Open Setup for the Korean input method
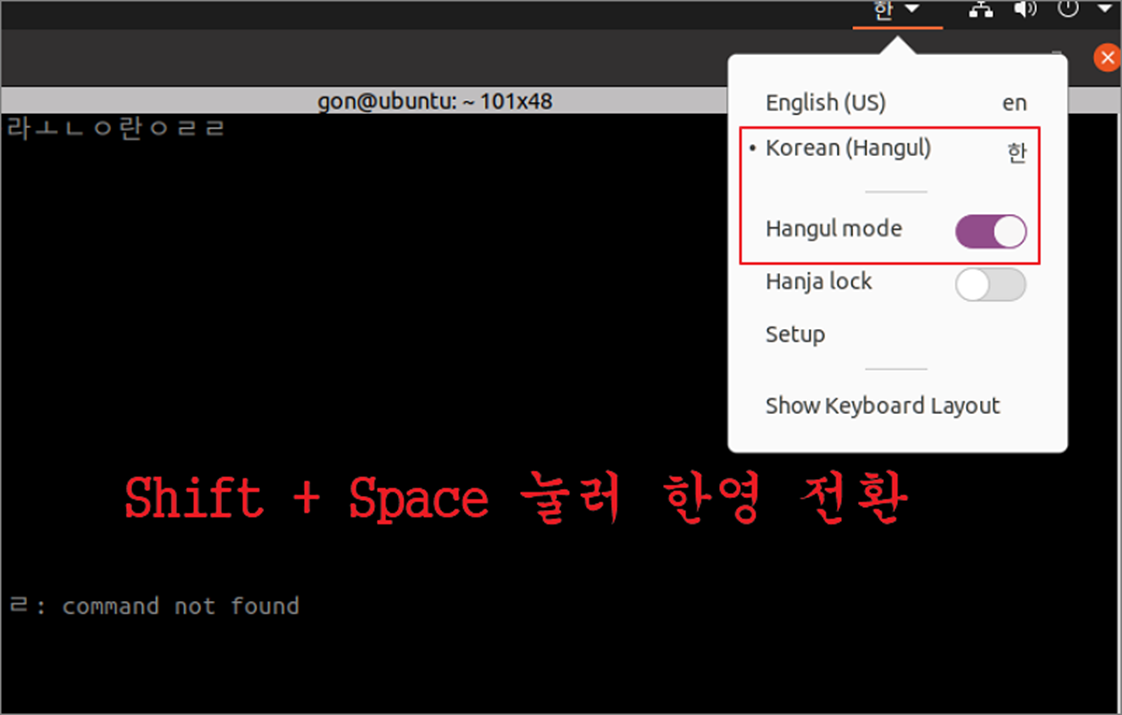The image size is (1122, 715). point(795,334)
